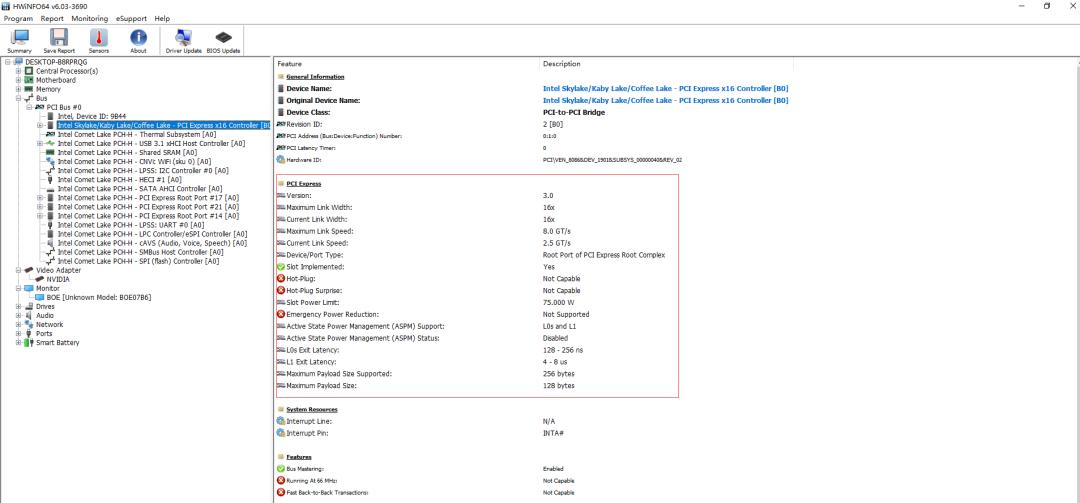Screen dimensions: 1080x503
Task: Collapse the Video Adapter node
Action: (x=19, y=270)
